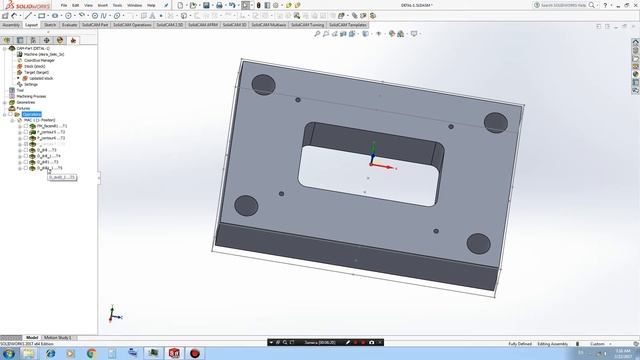Collapse the CAM-Part root node
The image size is (640, 360).
tap(4, 48)
